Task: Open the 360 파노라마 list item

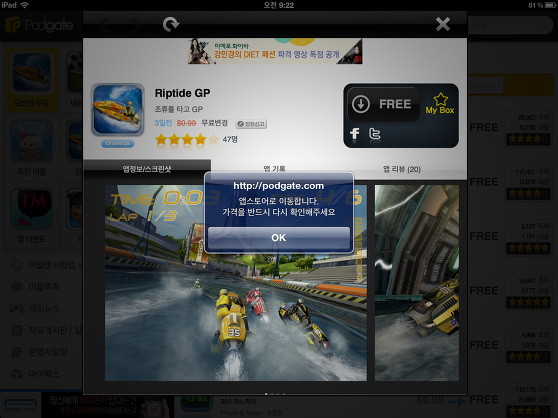Action: tap(238, 402)
